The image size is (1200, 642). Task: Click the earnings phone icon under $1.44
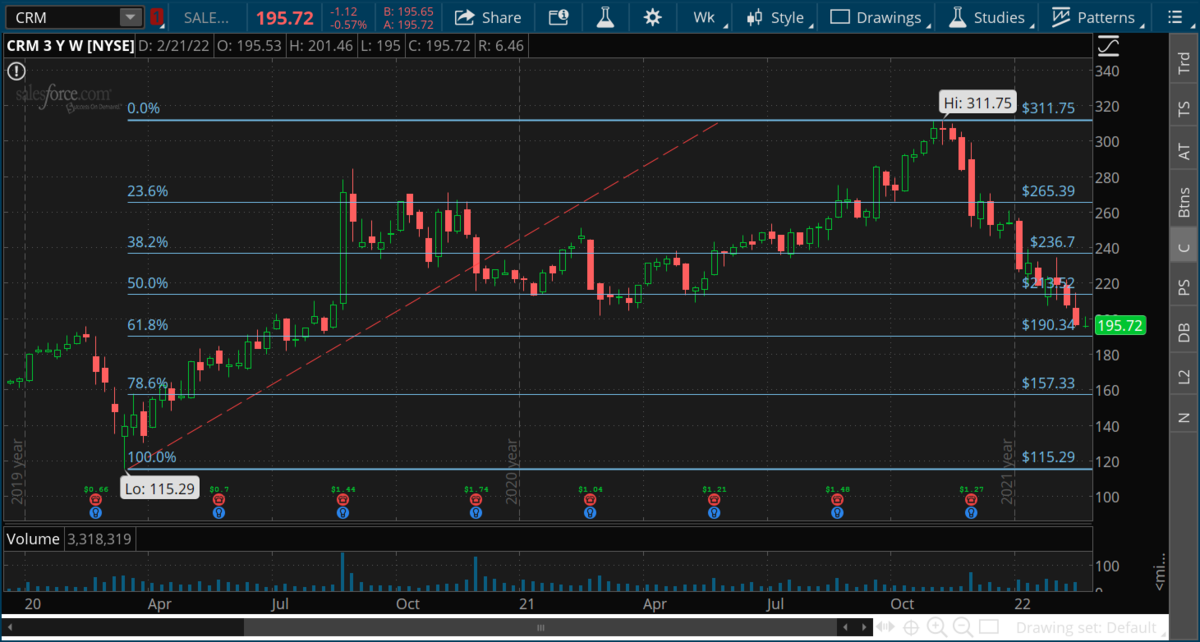tap(343, 500)
